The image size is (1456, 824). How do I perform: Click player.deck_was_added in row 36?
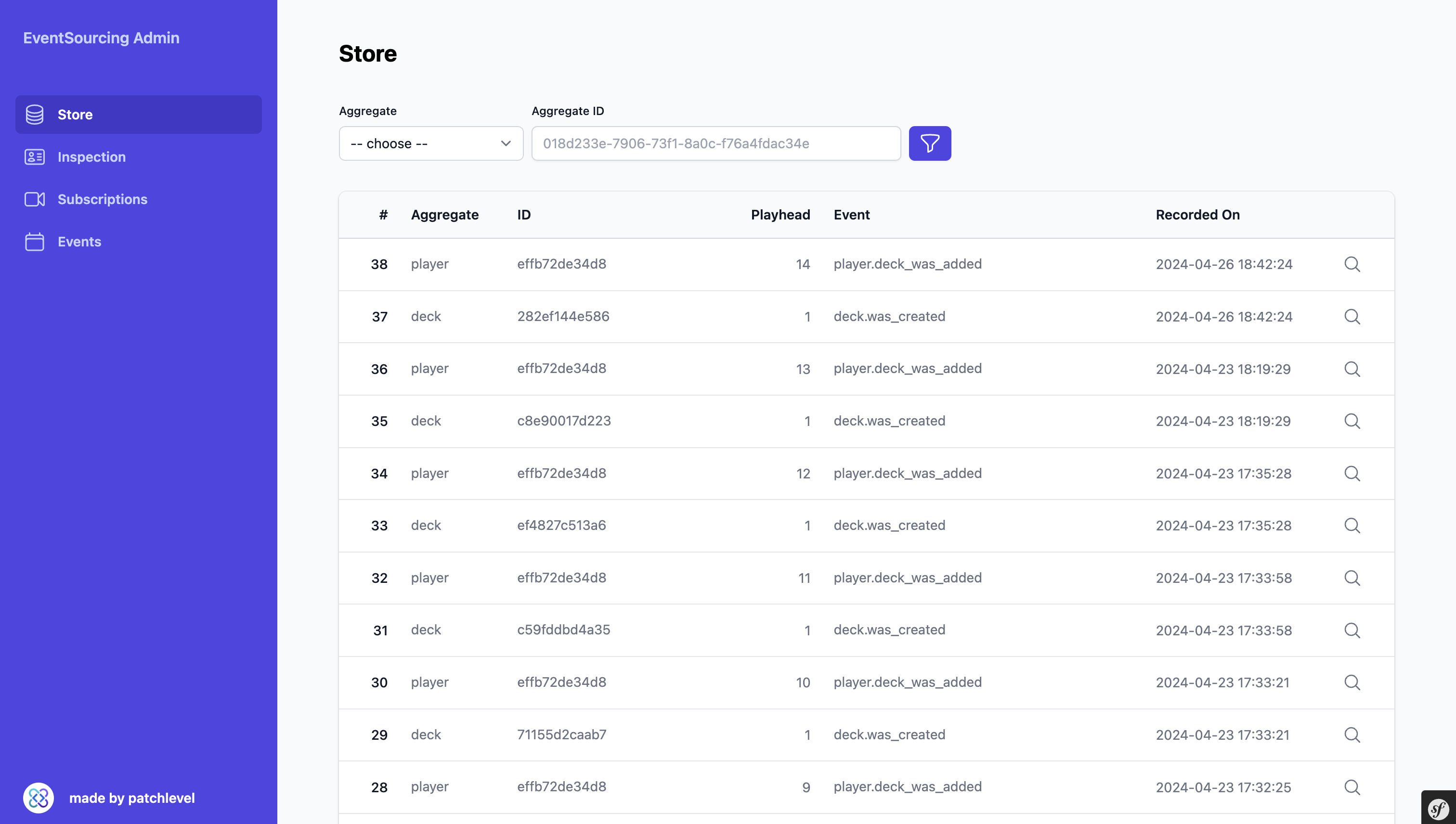[908, 369]
